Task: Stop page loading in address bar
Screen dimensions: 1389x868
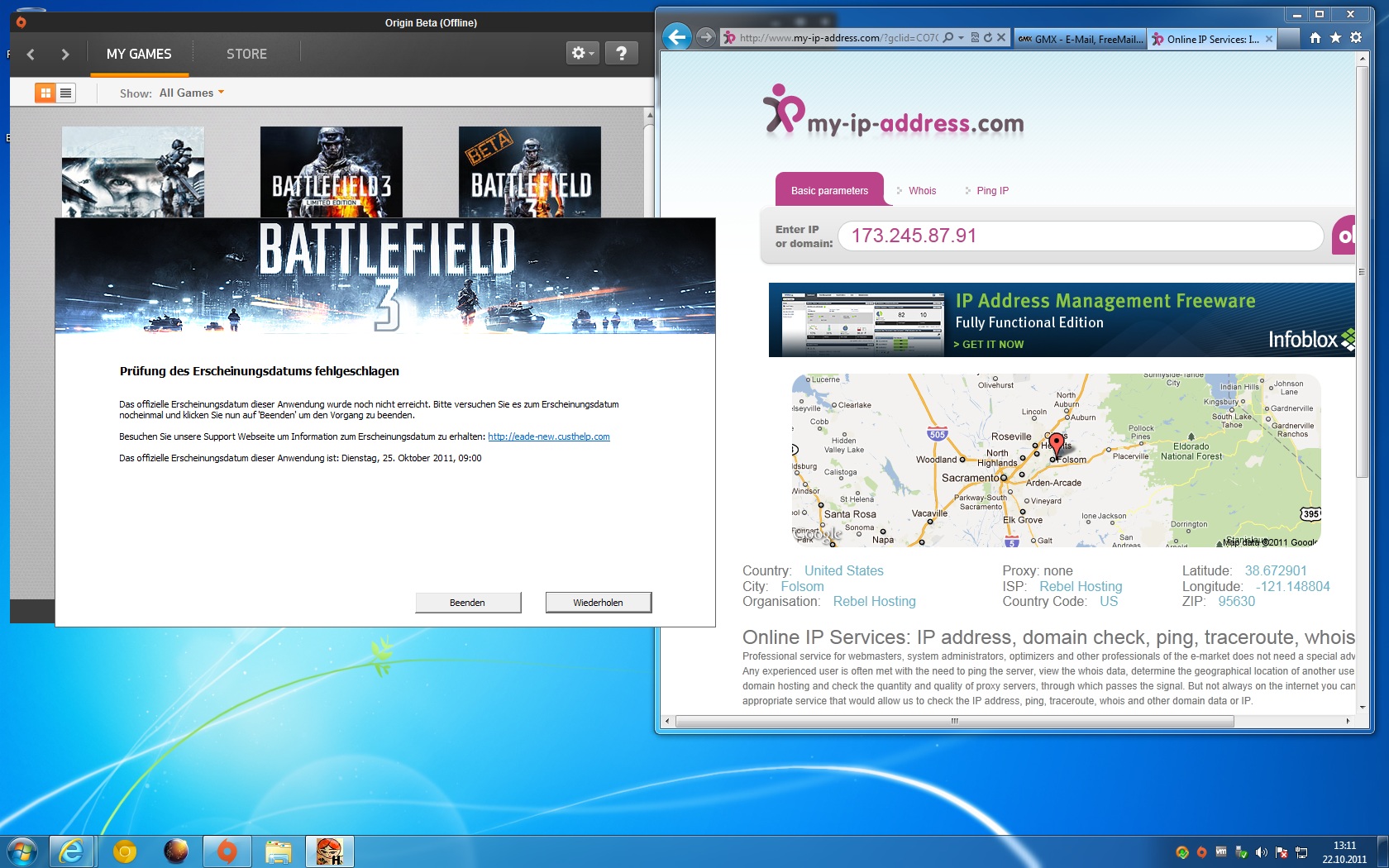Action: pos(1001,37)
